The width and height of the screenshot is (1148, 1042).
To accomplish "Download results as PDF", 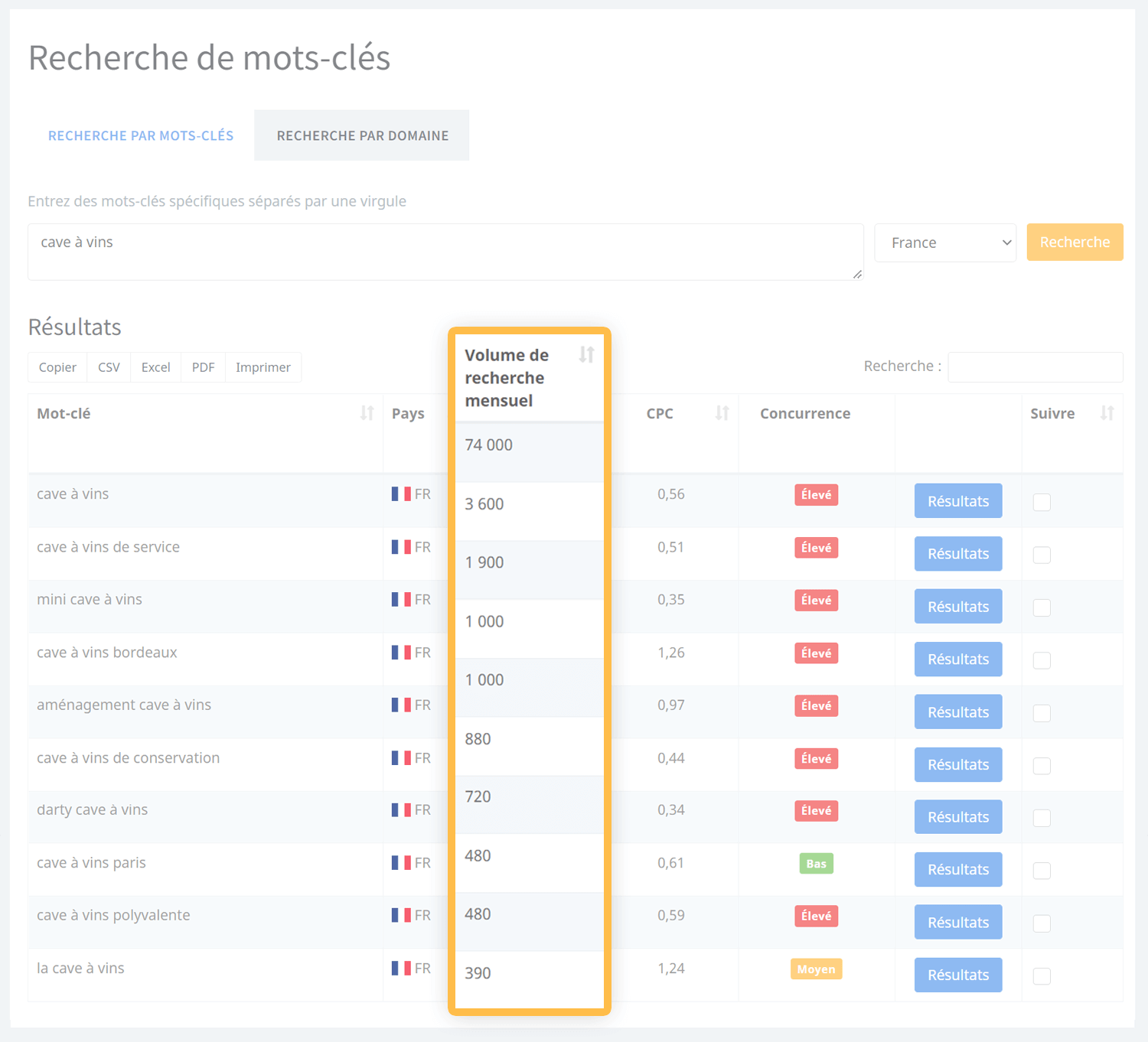I will coord(203,367).
